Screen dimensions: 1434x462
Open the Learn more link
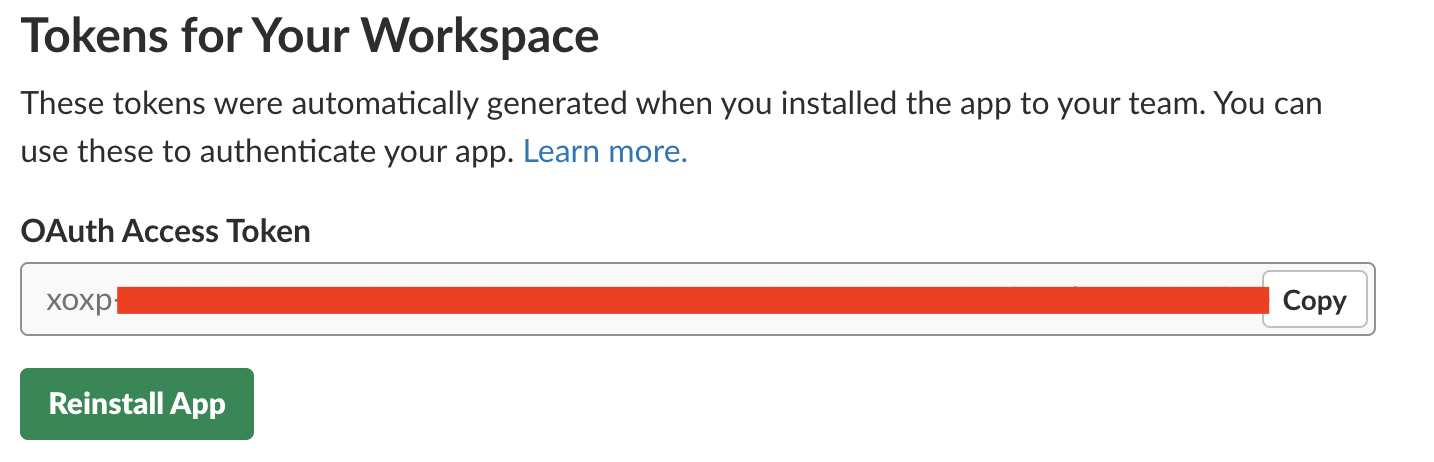605,152
